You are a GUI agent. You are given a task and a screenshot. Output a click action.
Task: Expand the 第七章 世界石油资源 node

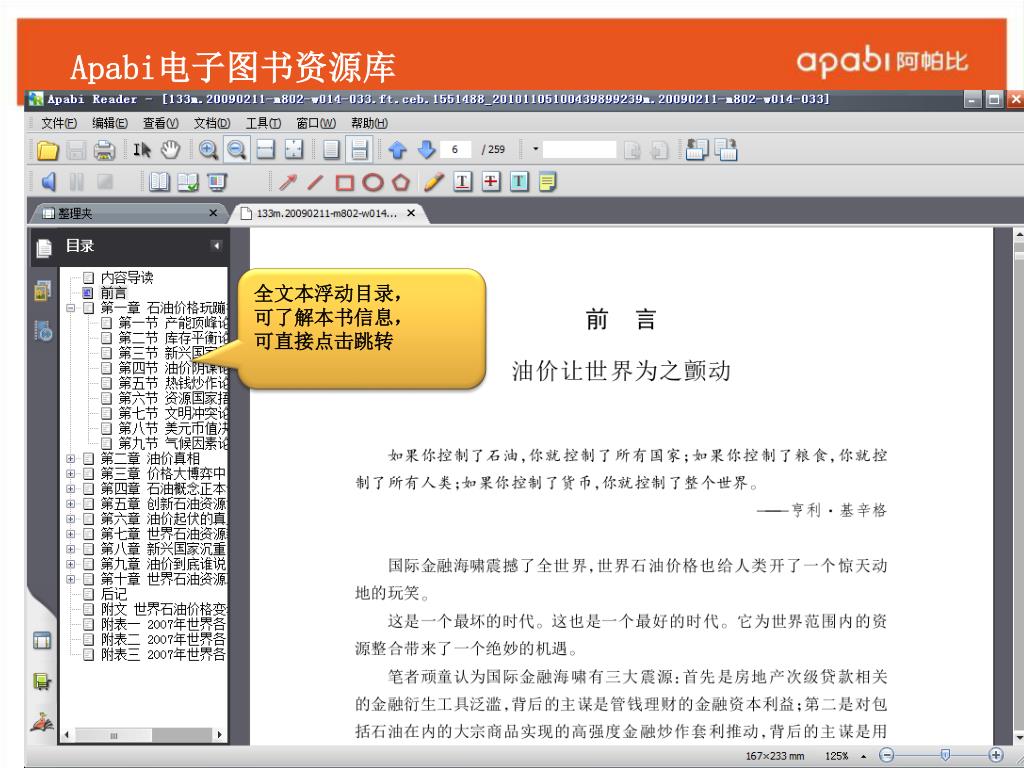(71, 534)
